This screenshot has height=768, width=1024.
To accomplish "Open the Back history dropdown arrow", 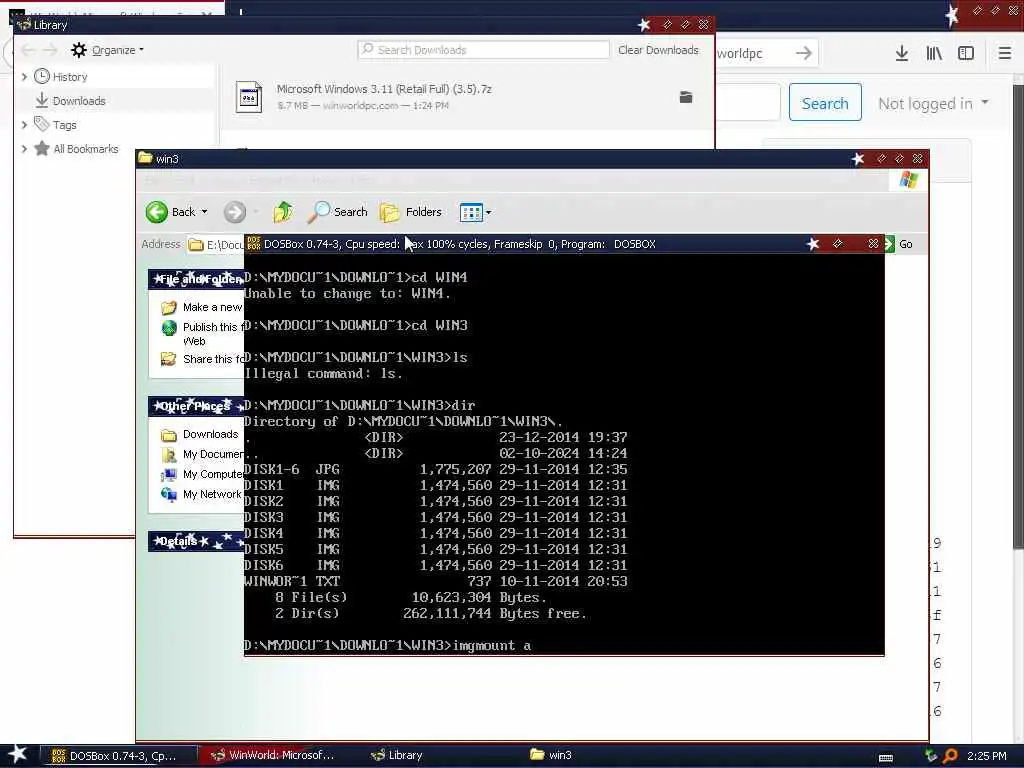I will tap(204, 212).
